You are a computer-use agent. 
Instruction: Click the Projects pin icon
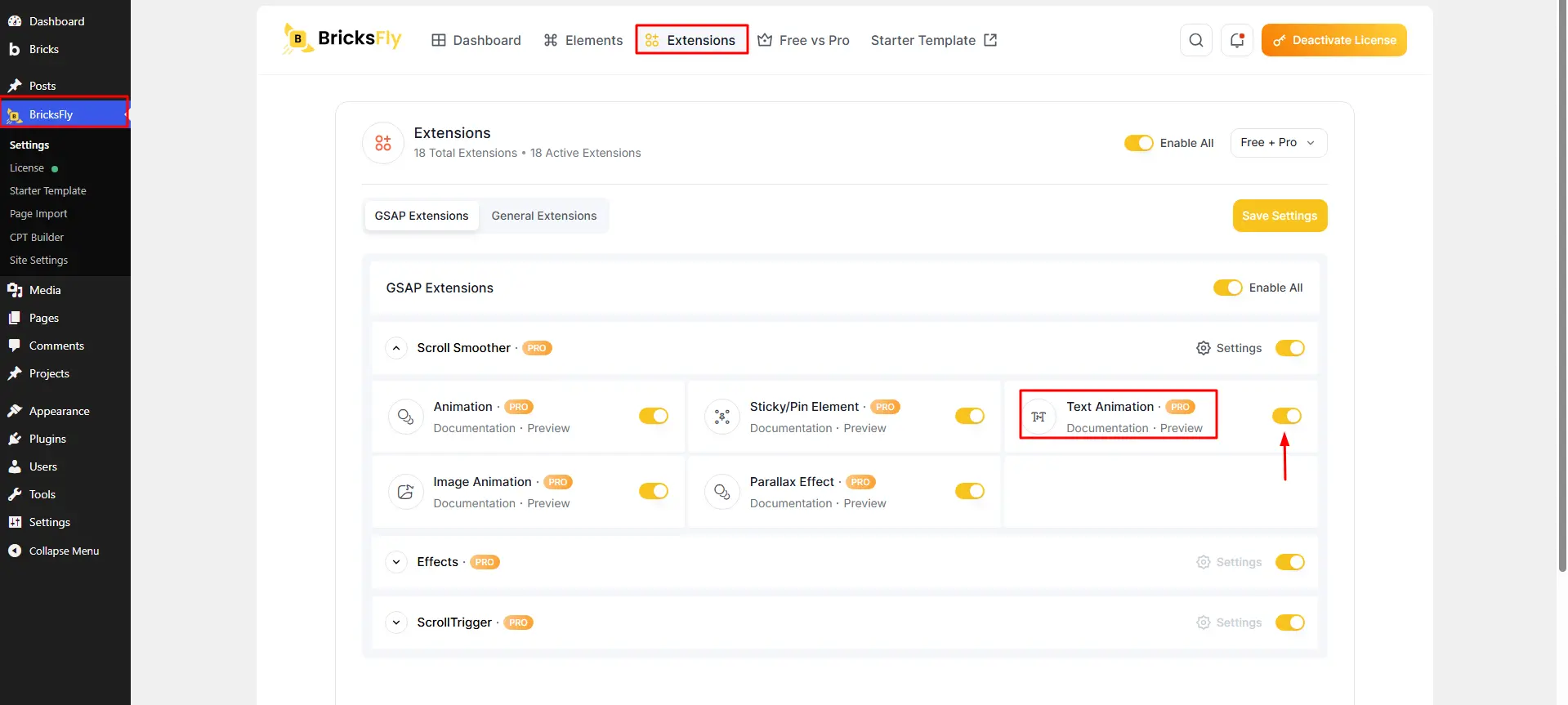(x=15, y=373)
